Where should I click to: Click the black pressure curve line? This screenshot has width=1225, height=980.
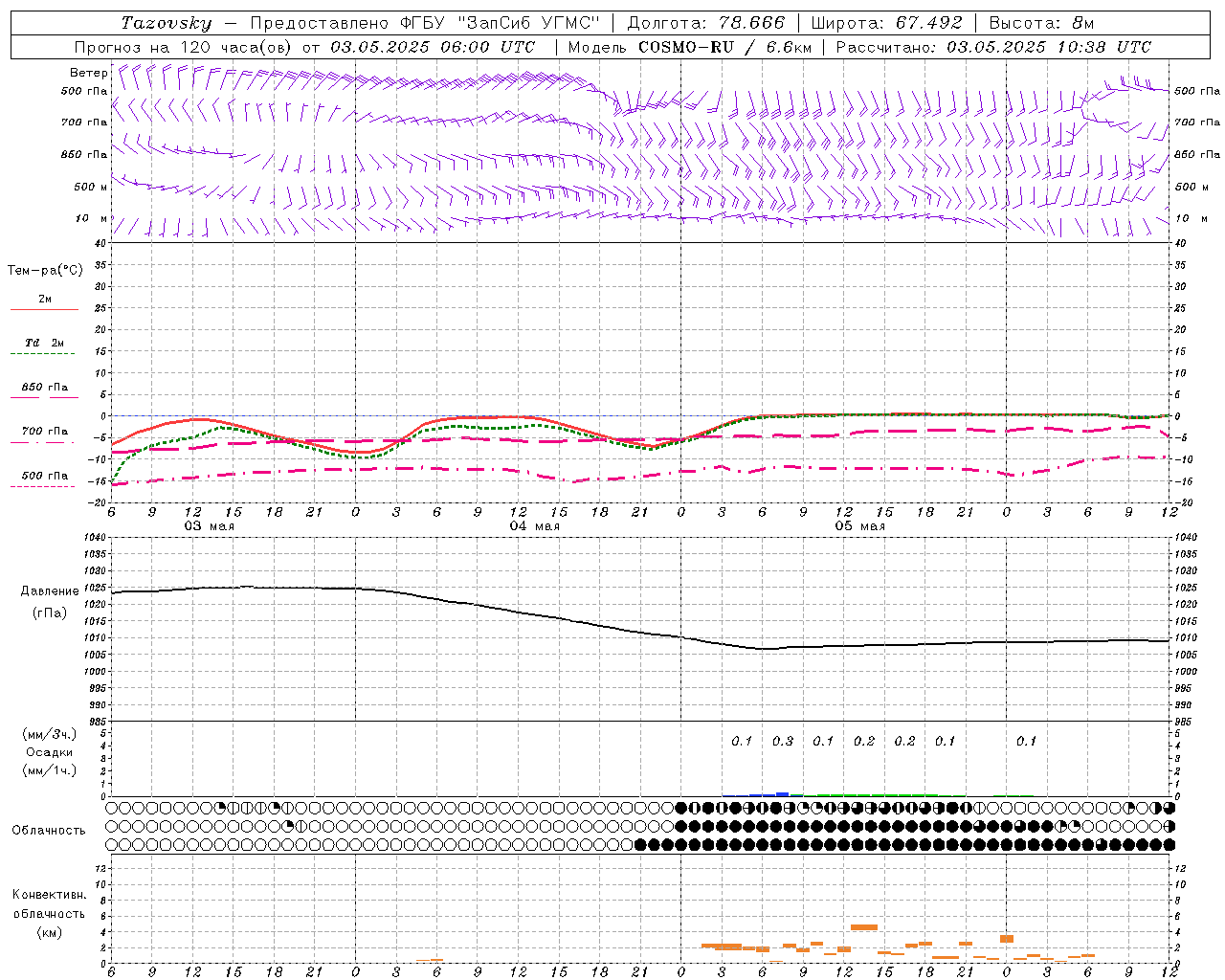coord(641,632)
